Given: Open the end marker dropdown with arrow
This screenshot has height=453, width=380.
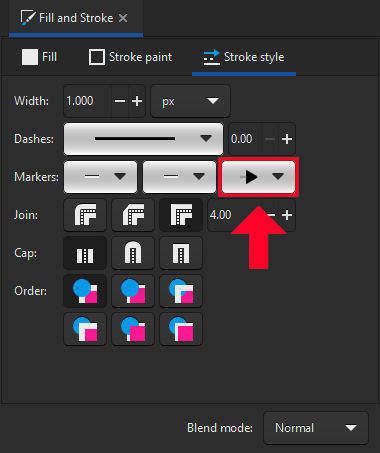Looking at the screenshot, I should pos(258,177).
